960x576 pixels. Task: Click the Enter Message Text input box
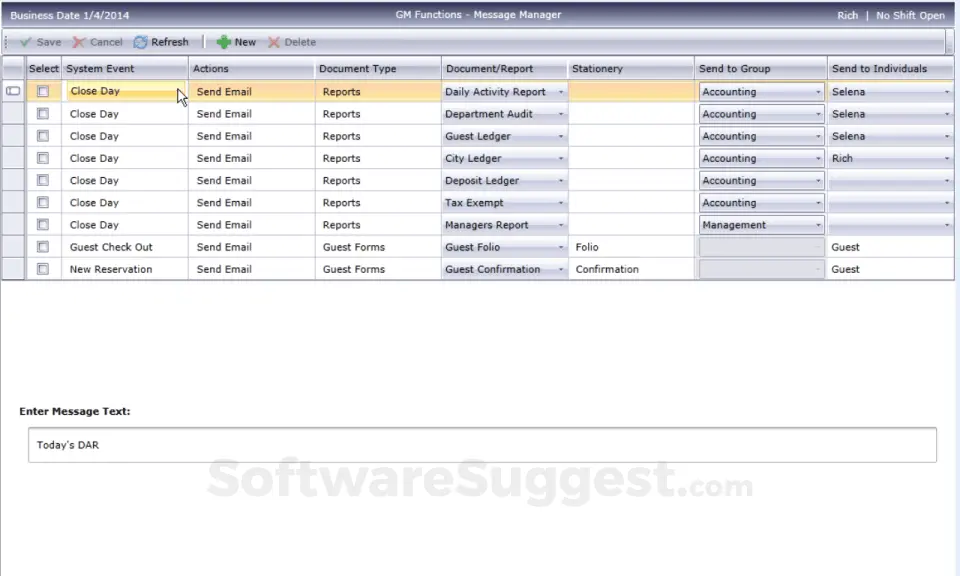(482, 445)
